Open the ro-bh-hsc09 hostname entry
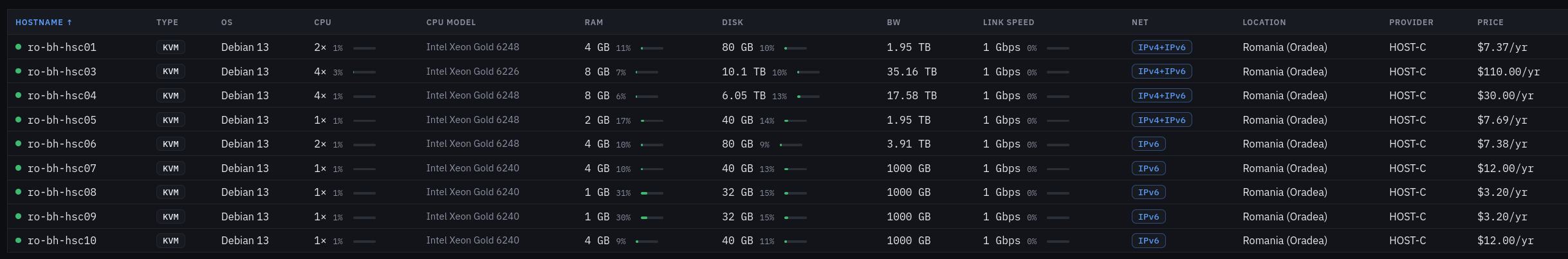 [62, 216]
